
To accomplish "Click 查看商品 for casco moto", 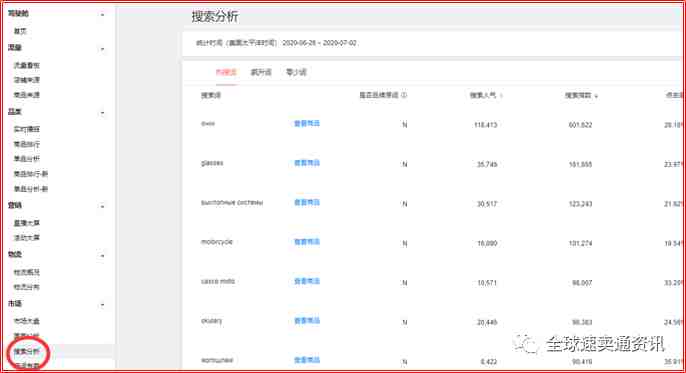I will point(307,281).
